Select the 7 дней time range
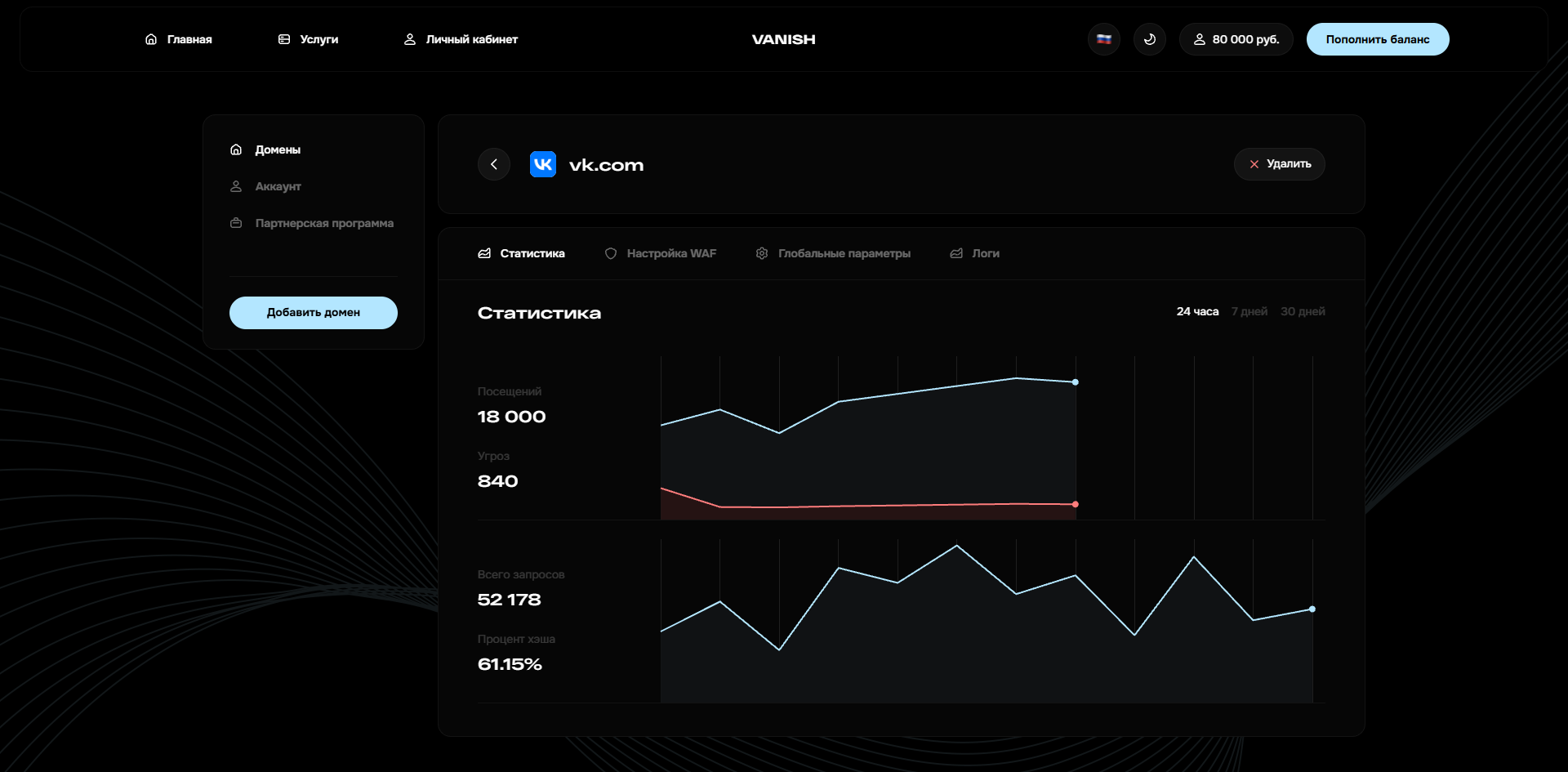The height and width of the screenshot is (772, 1568). pos(1249,311)
